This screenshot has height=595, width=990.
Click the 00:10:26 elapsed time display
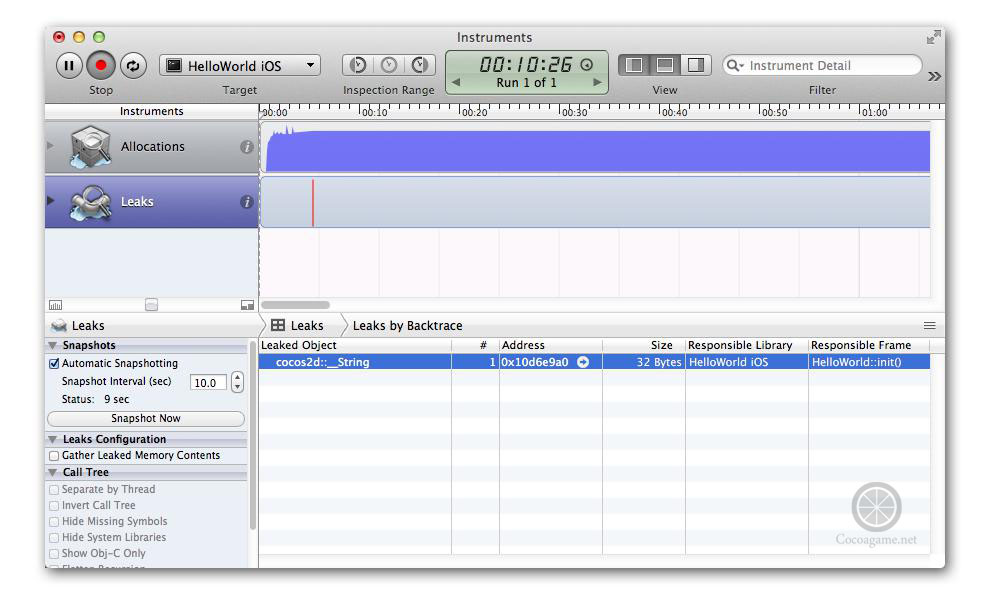click(525, 64)
